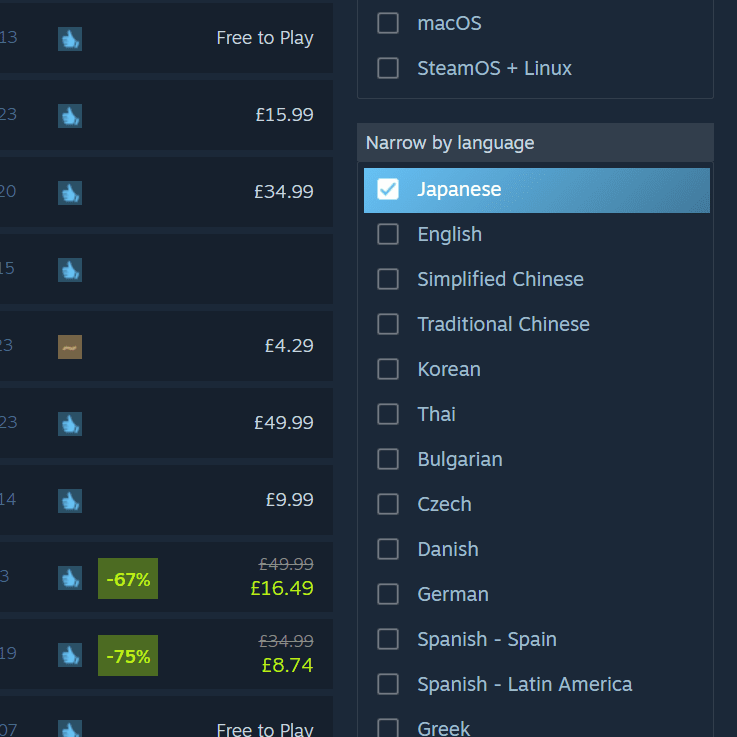Select the SteamOS + Linux checkbox
This screenshot has height=737, width=737.
point(388,69)
